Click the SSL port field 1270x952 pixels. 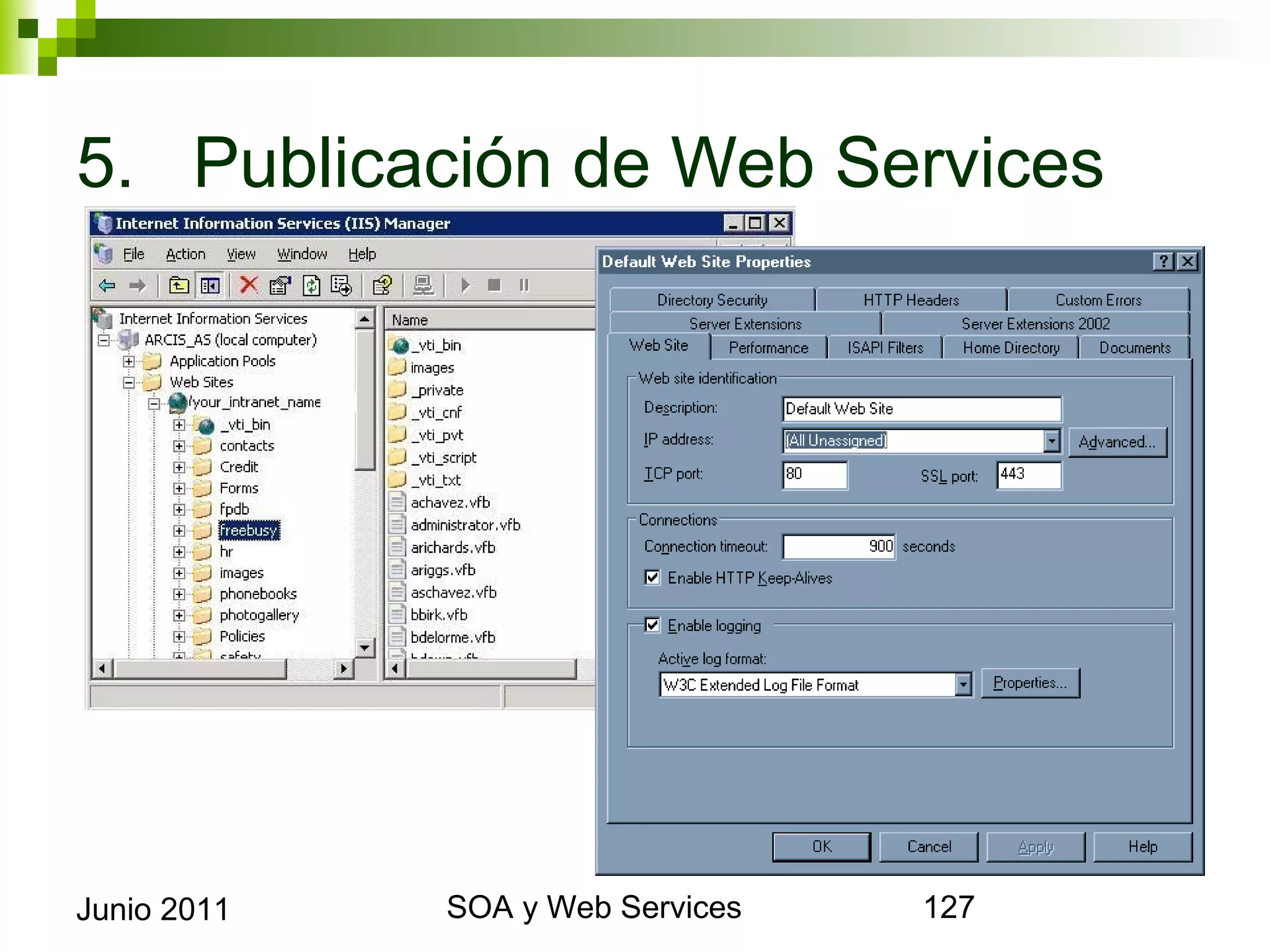[1029, 475]
